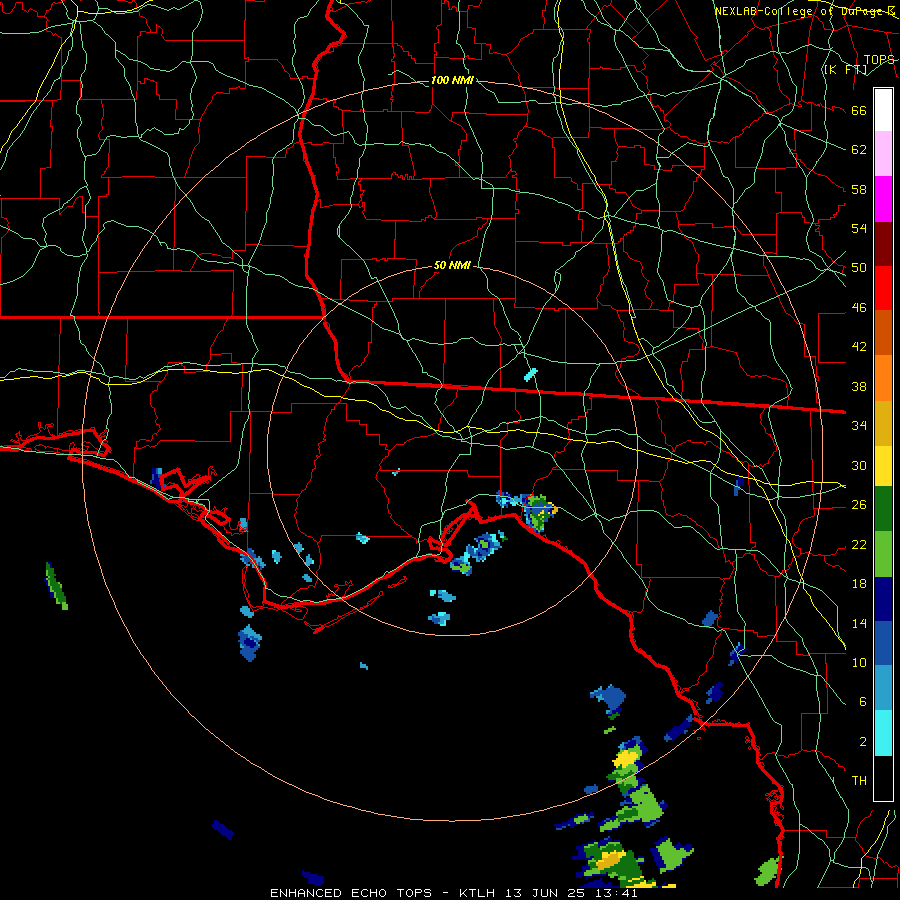Click the 50 legend value
The width and height of the screenshot is (900, 900).
coord(859,268)
